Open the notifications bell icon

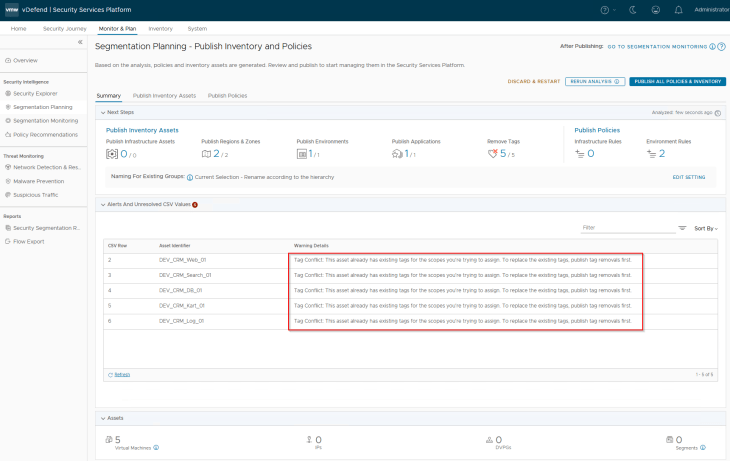[x=680, y=9]
